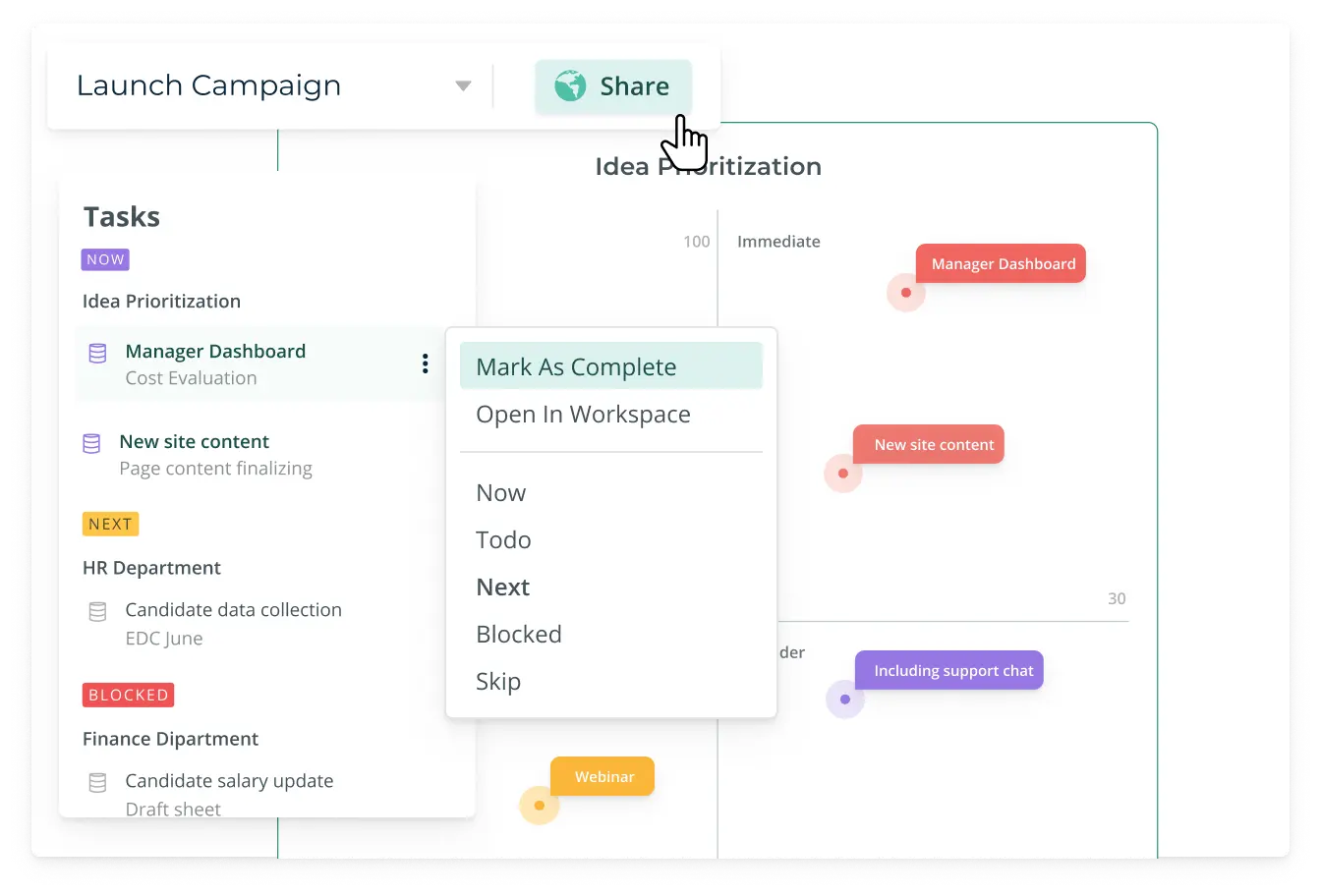Set task status to Todo
Screen dimensions: 1321x896
point(503,540)
